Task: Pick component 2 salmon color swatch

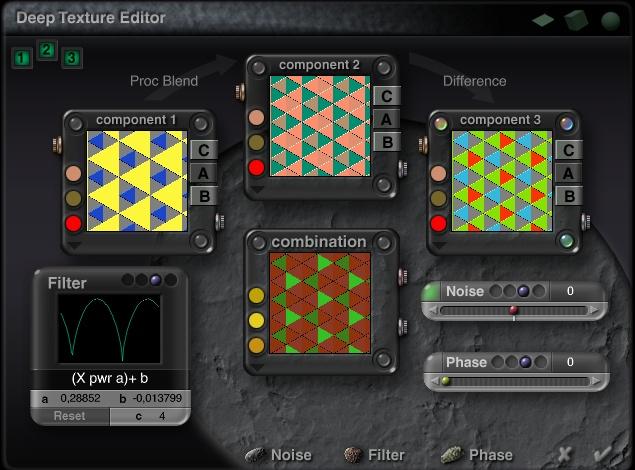Action: pos(256,117)
